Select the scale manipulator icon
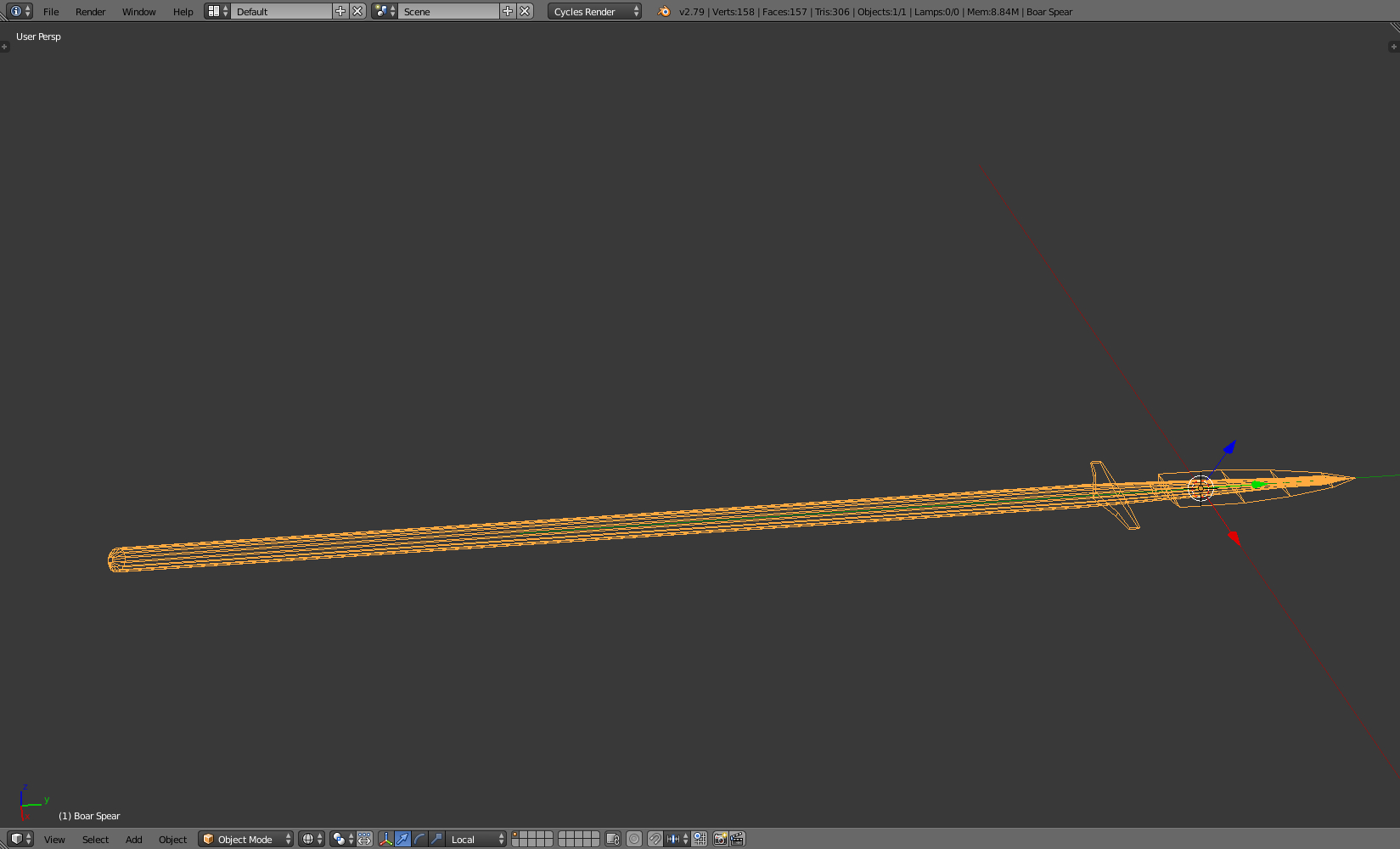Image resolution: width=1400 pixels, height=849 pixels. (436, 839)
